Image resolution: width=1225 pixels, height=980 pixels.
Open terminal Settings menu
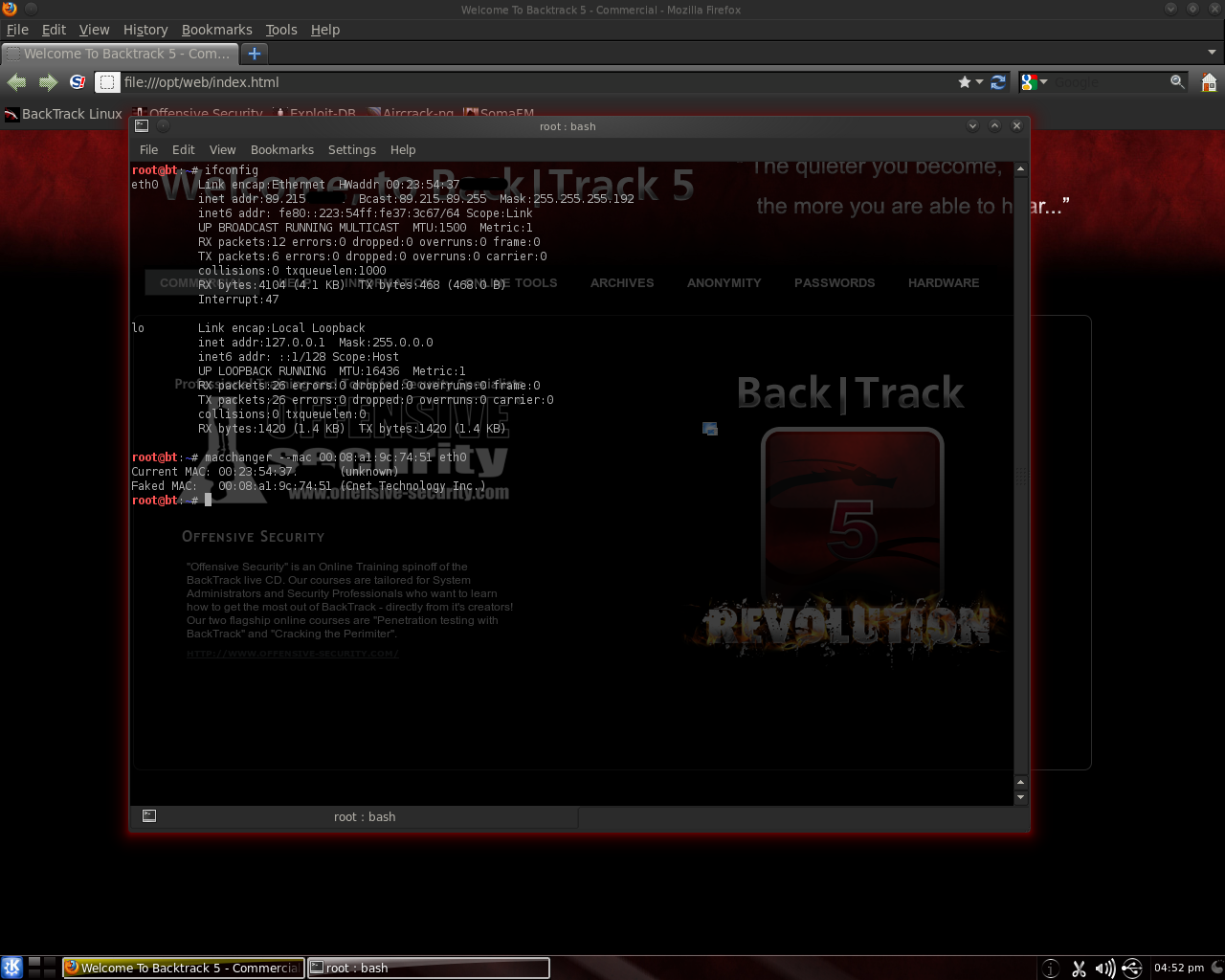[352, 149]
